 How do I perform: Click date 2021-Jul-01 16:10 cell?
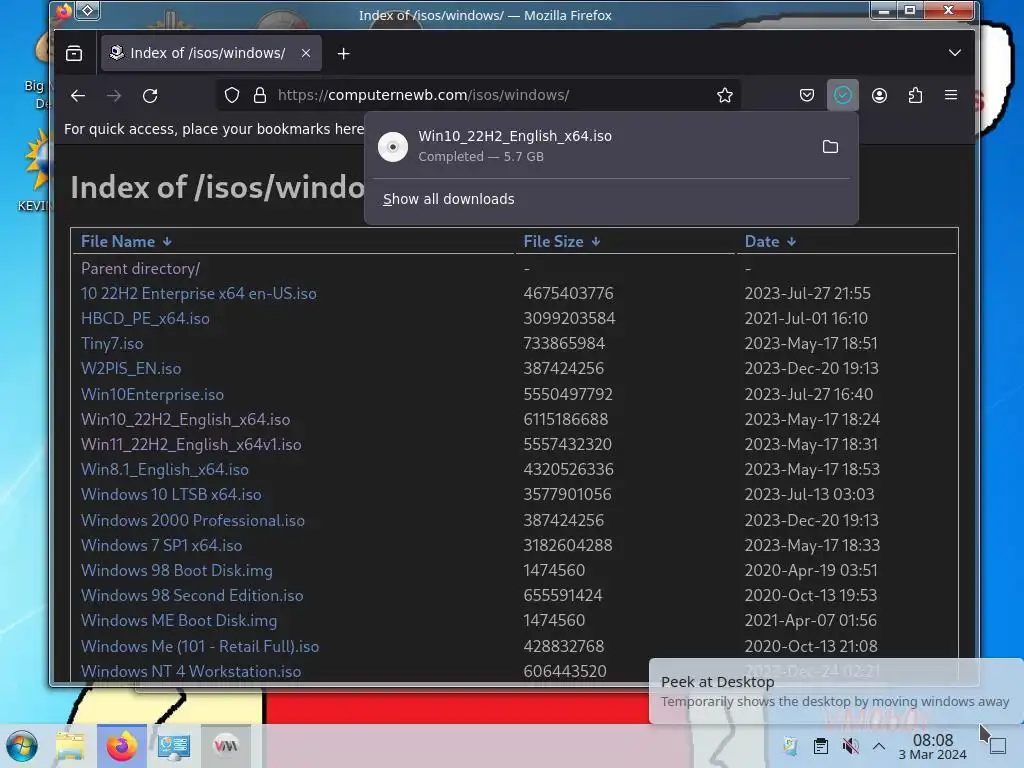[x=806, y=319]
